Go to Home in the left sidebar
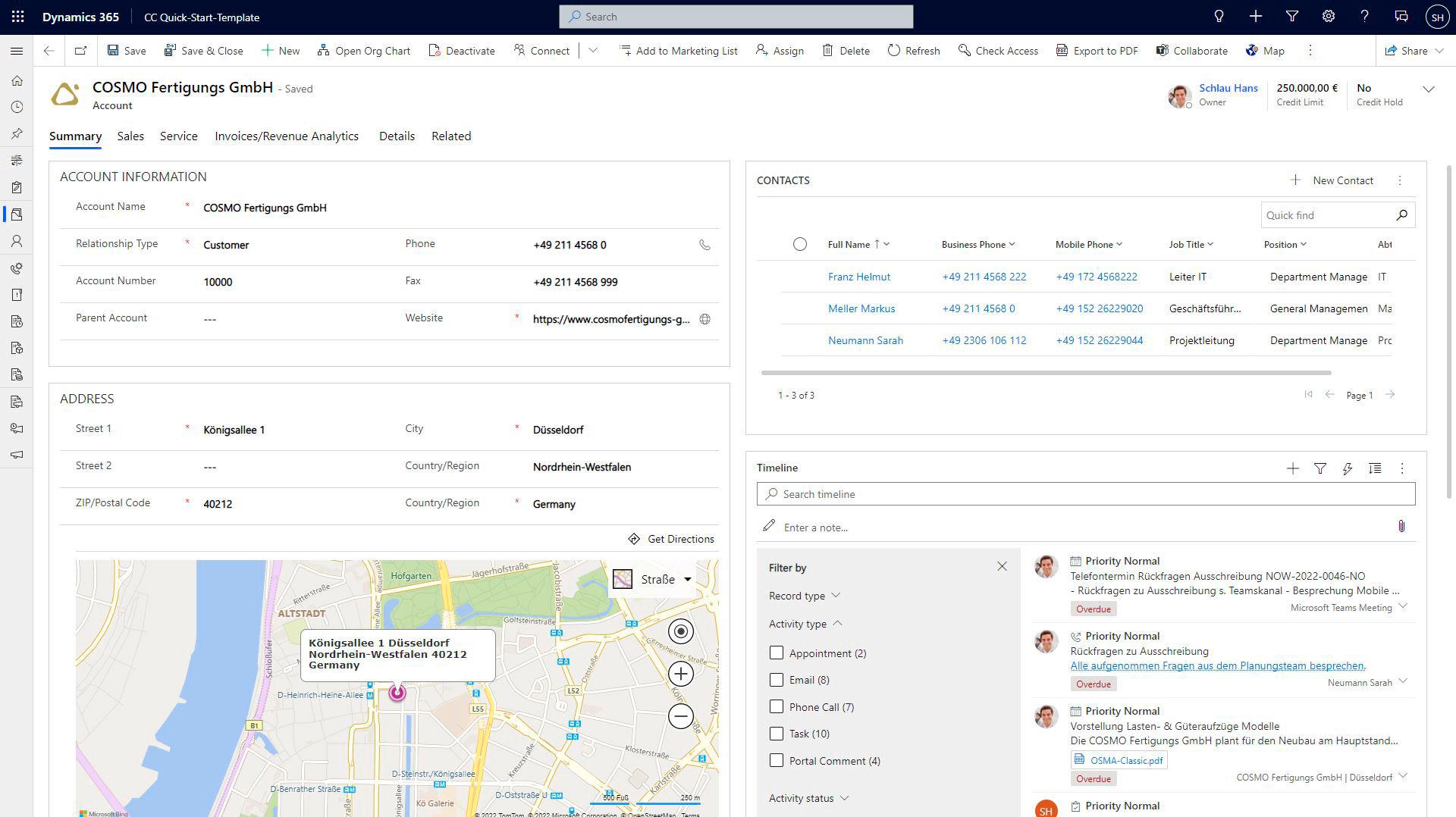 click(17, 80)
